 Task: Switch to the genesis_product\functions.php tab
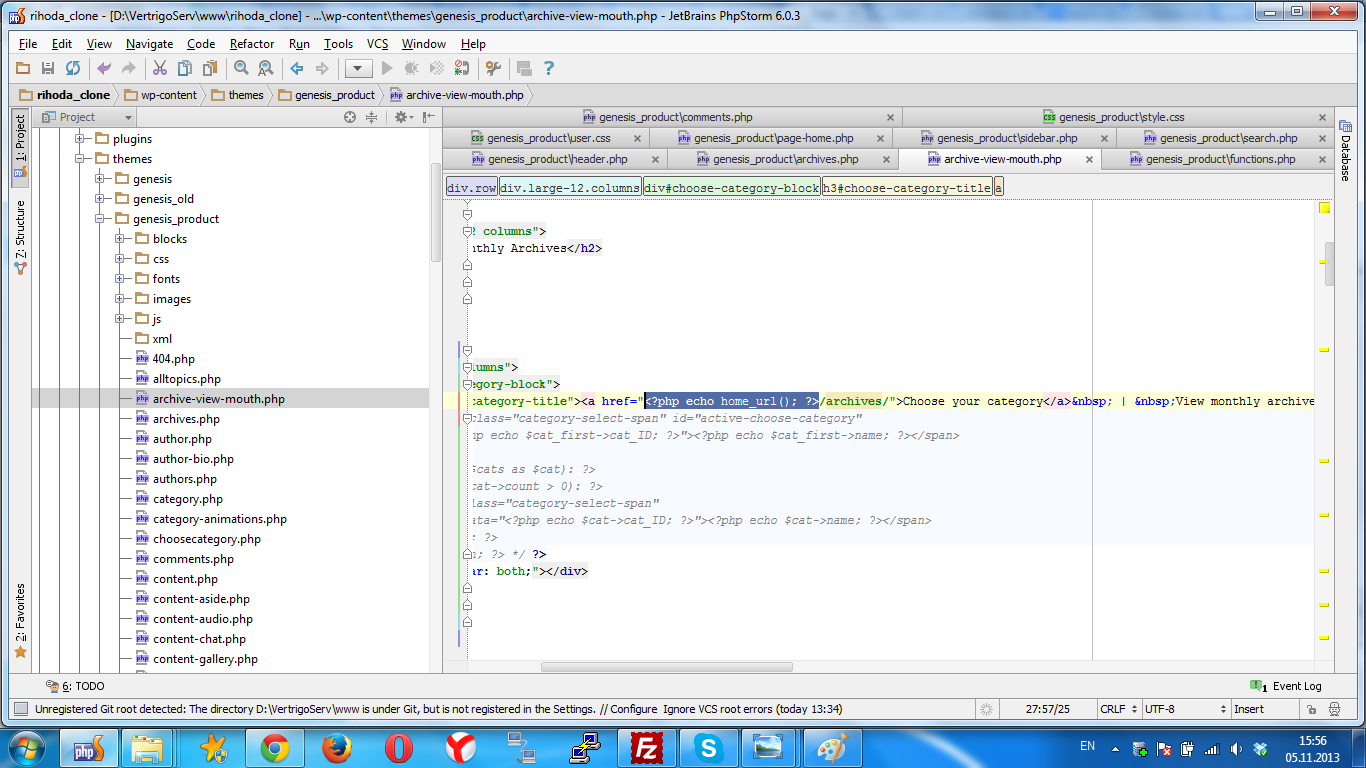point(1220,159)
